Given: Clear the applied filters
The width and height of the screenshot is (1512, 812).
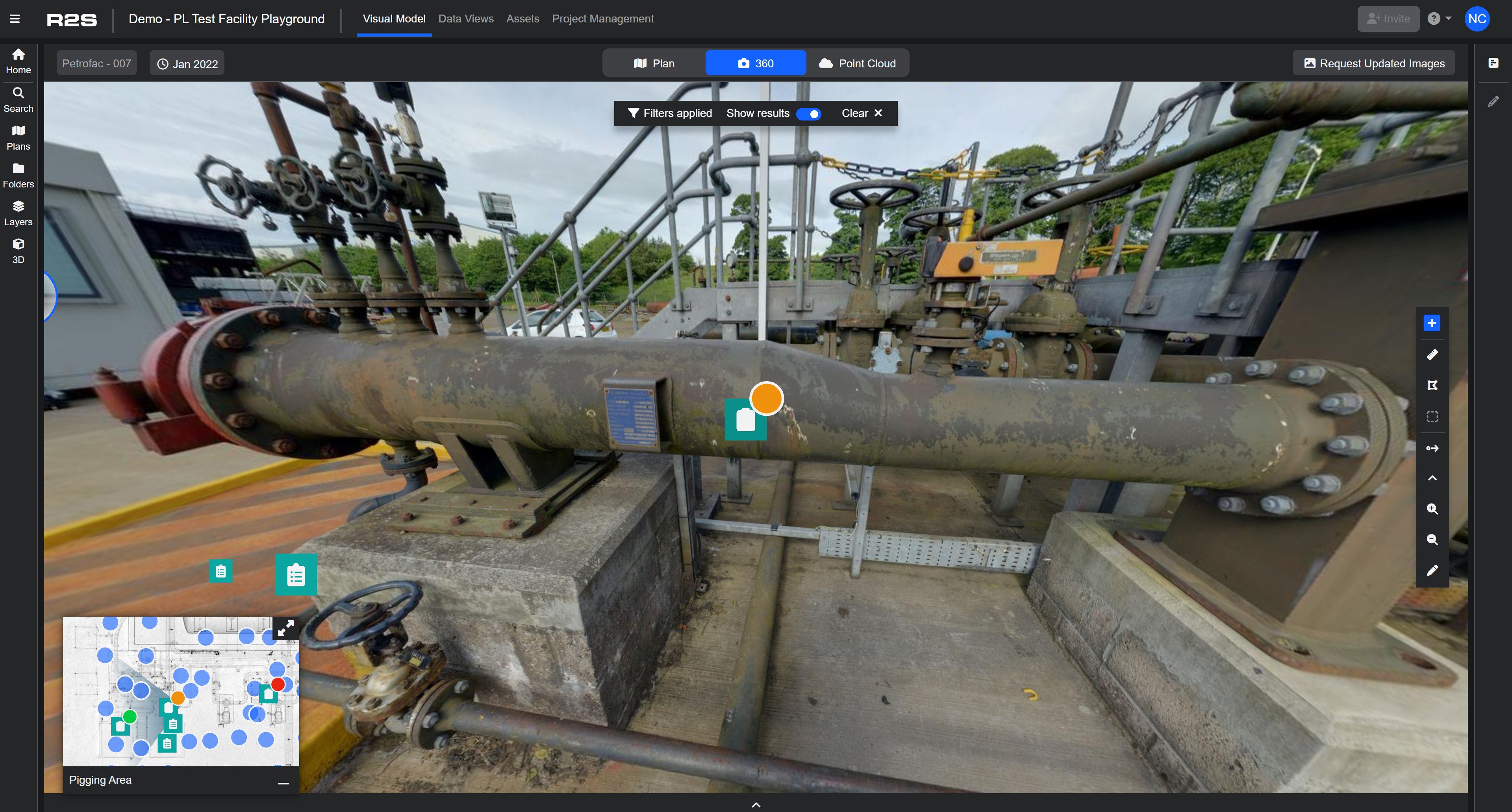Looking at the screenshot, I should [862, 113].
